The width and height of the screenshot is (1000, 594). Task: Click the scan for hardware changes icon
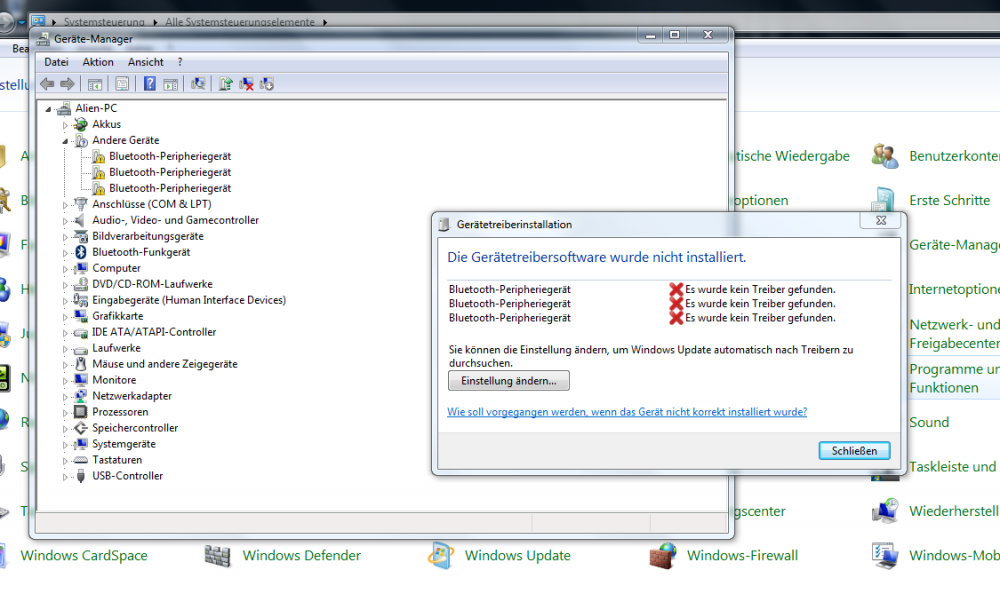(198, 84)
